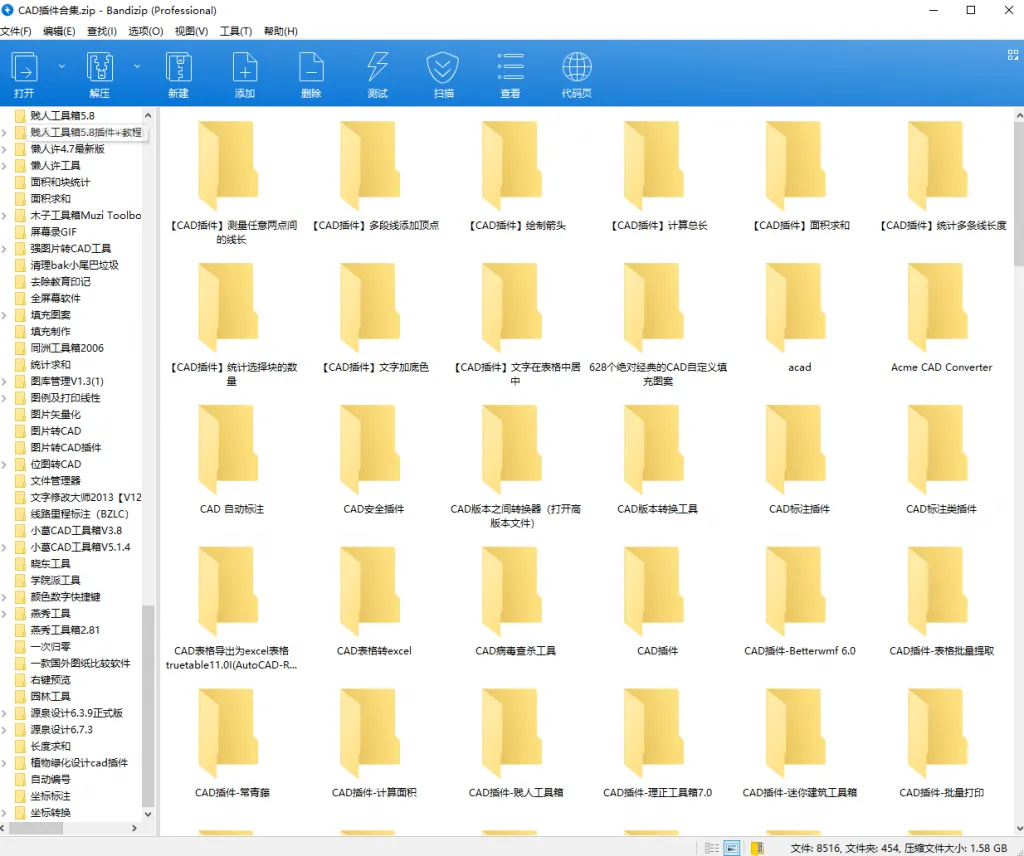Switch to details view icon in status bar
This screenshot has width=1024, height=856.
click(712, 848)
